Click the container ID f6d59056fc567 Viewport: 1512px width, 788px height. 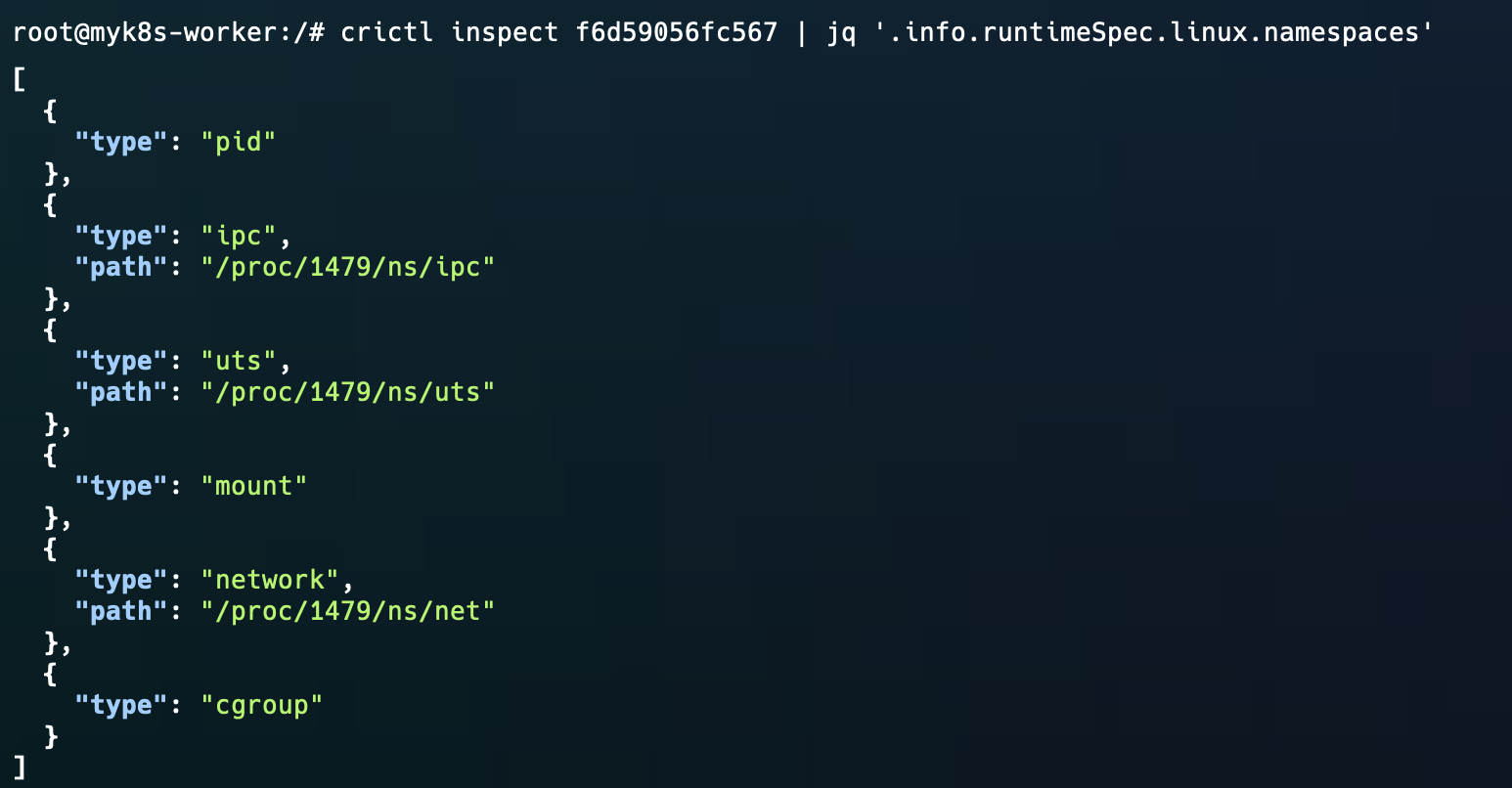pos(676,32)
